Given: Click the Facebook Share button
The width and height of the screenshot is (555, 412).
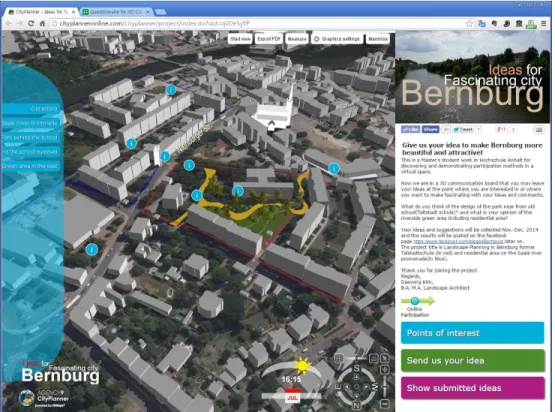Looking at the screenshot, I should click(430, 130).
